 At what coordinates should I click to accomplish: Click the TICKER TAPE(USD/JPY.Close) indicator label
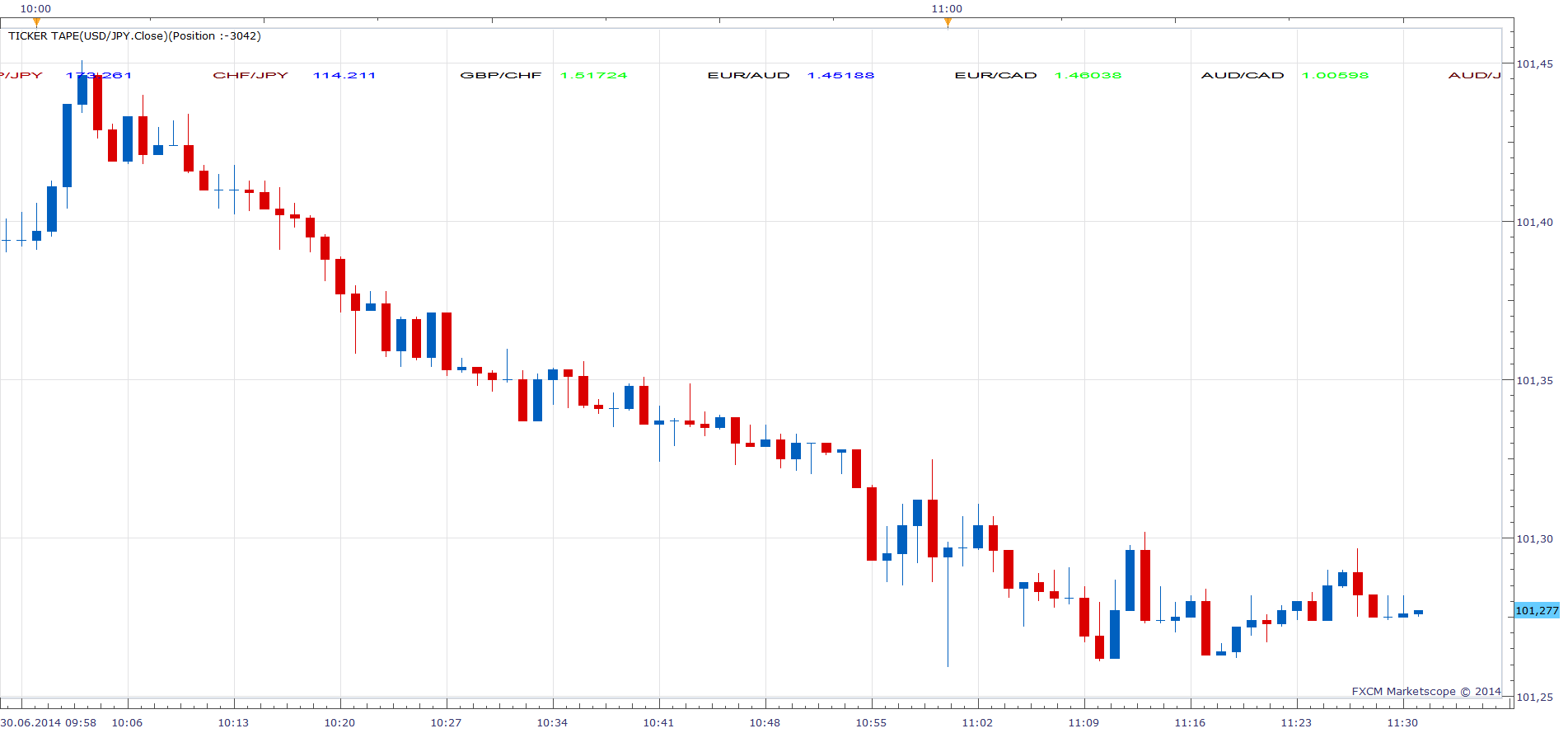[x=134, y=36]
